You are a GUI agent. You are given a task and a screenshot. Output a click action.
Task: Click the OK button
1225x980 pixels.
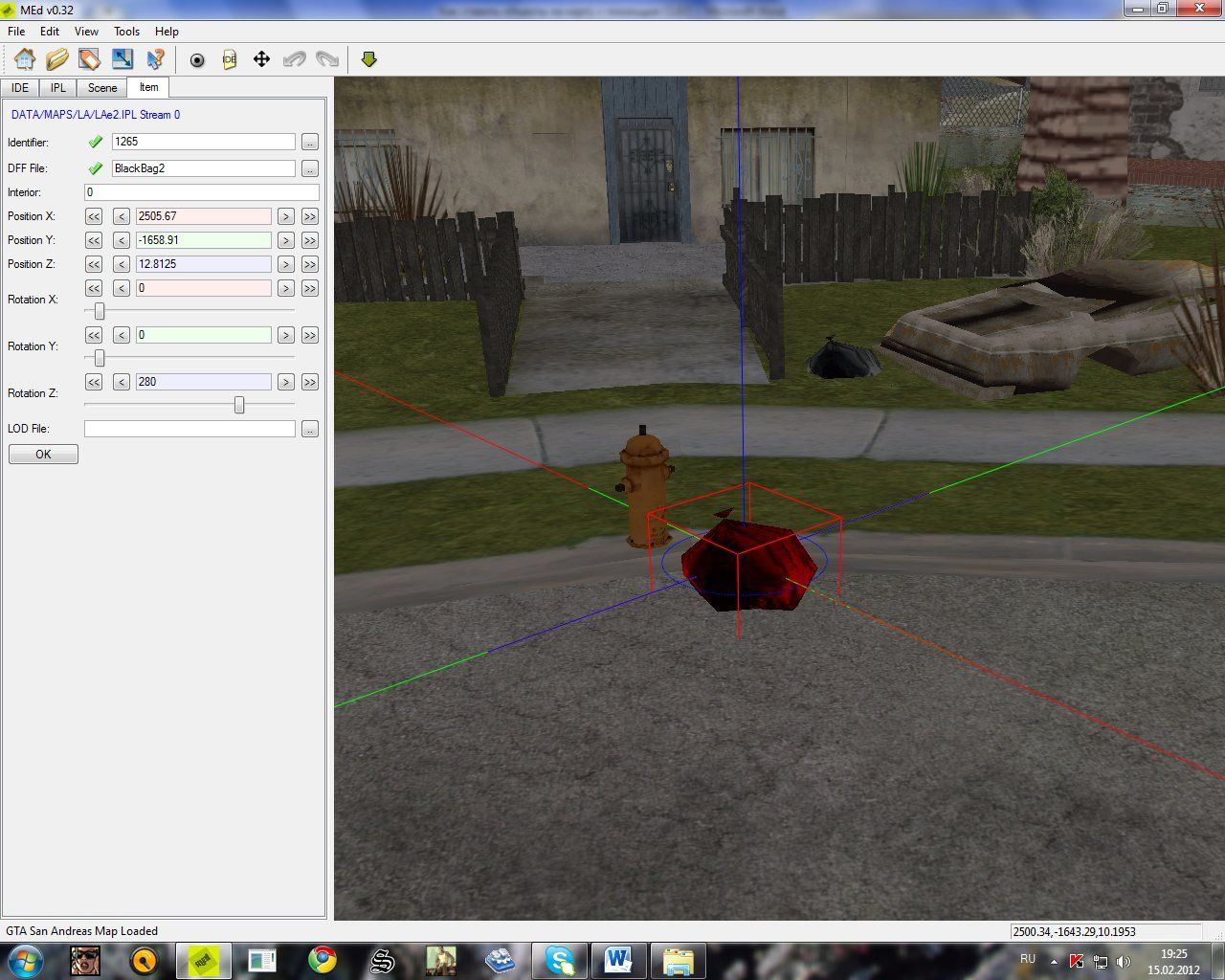point(43,455)
